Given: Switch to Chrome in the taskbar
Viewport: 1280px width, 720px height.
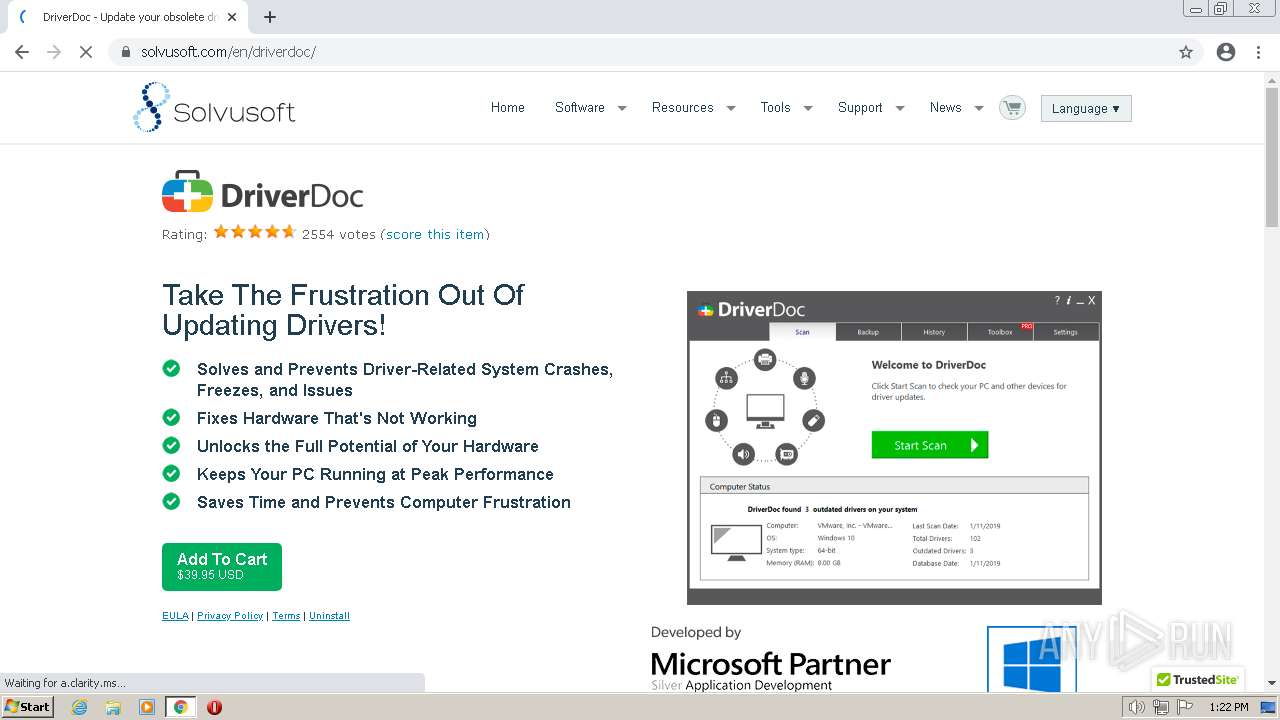Looking at the screenshot, I should (180, 707).
